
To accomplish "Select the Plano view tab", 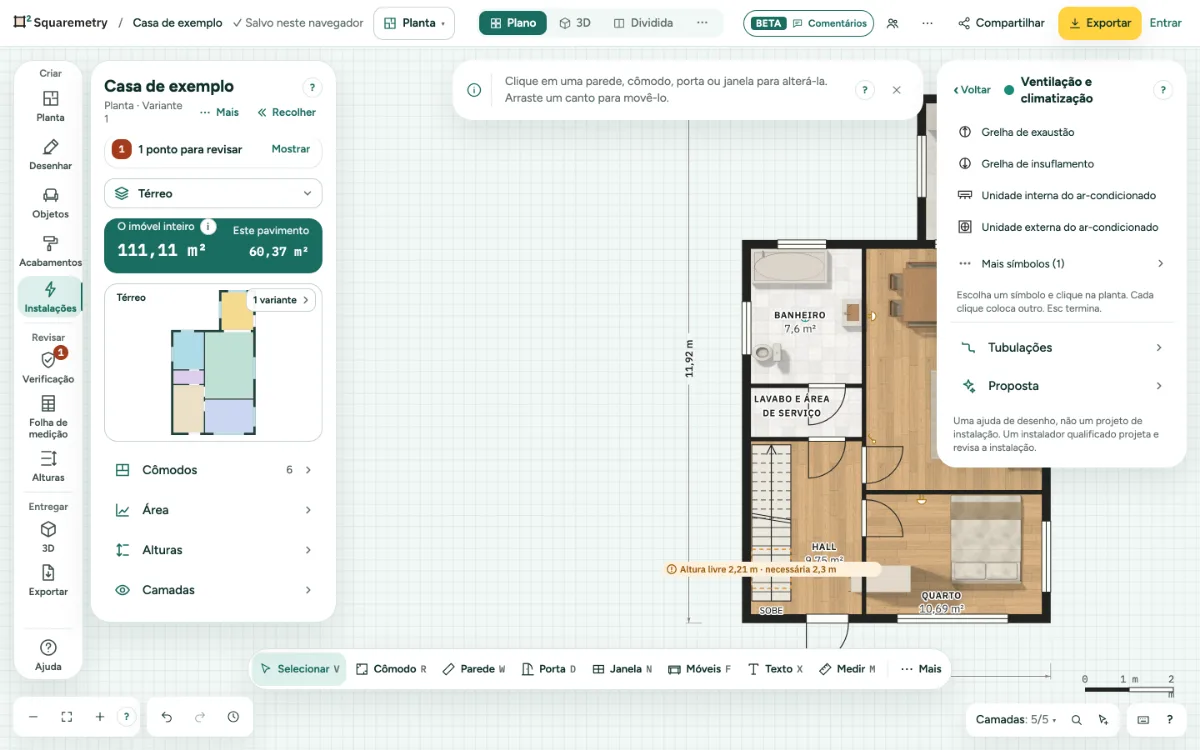I will (x=513, y=23).
